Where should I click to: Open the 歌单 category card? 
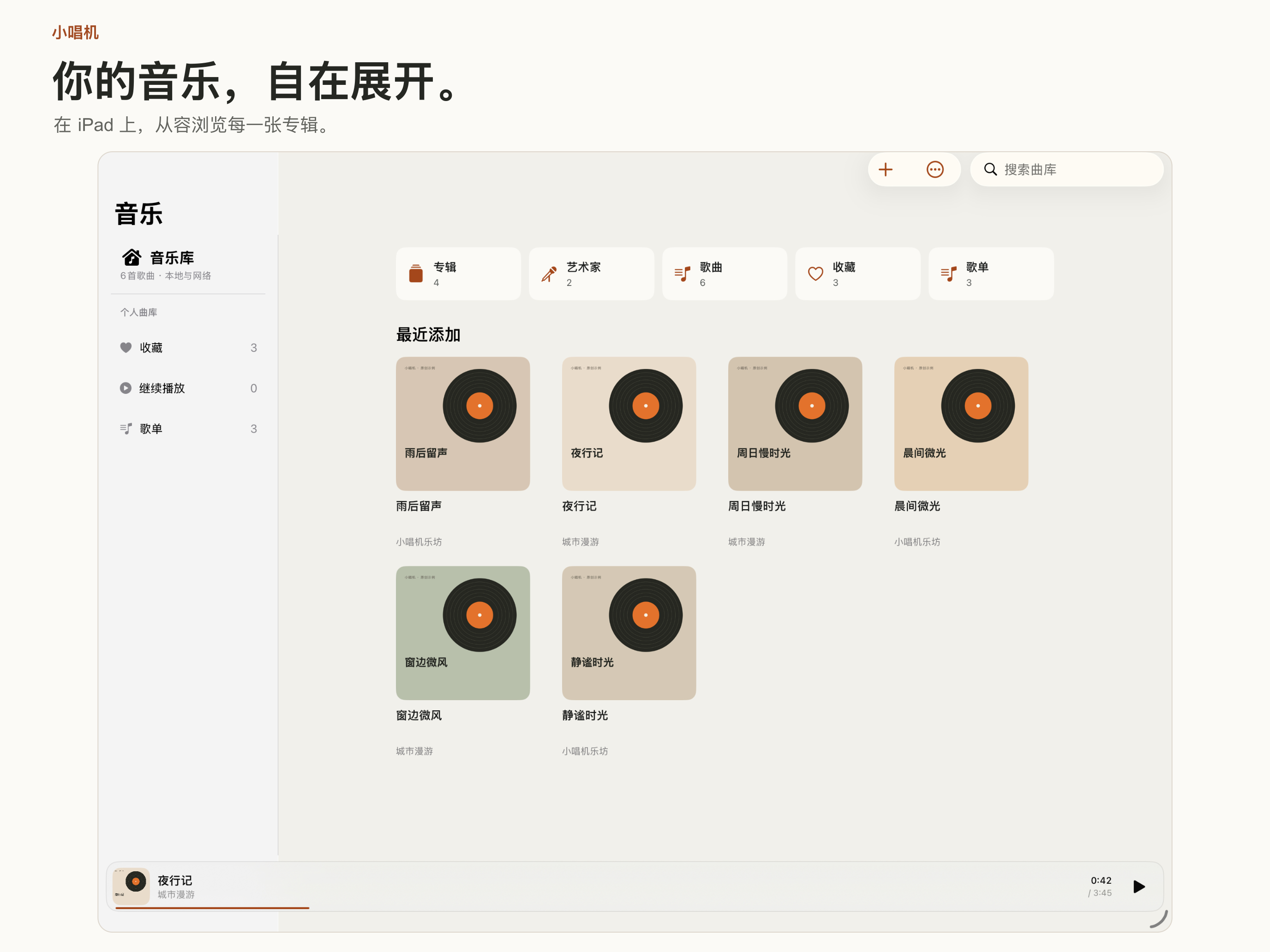(991, 274)
